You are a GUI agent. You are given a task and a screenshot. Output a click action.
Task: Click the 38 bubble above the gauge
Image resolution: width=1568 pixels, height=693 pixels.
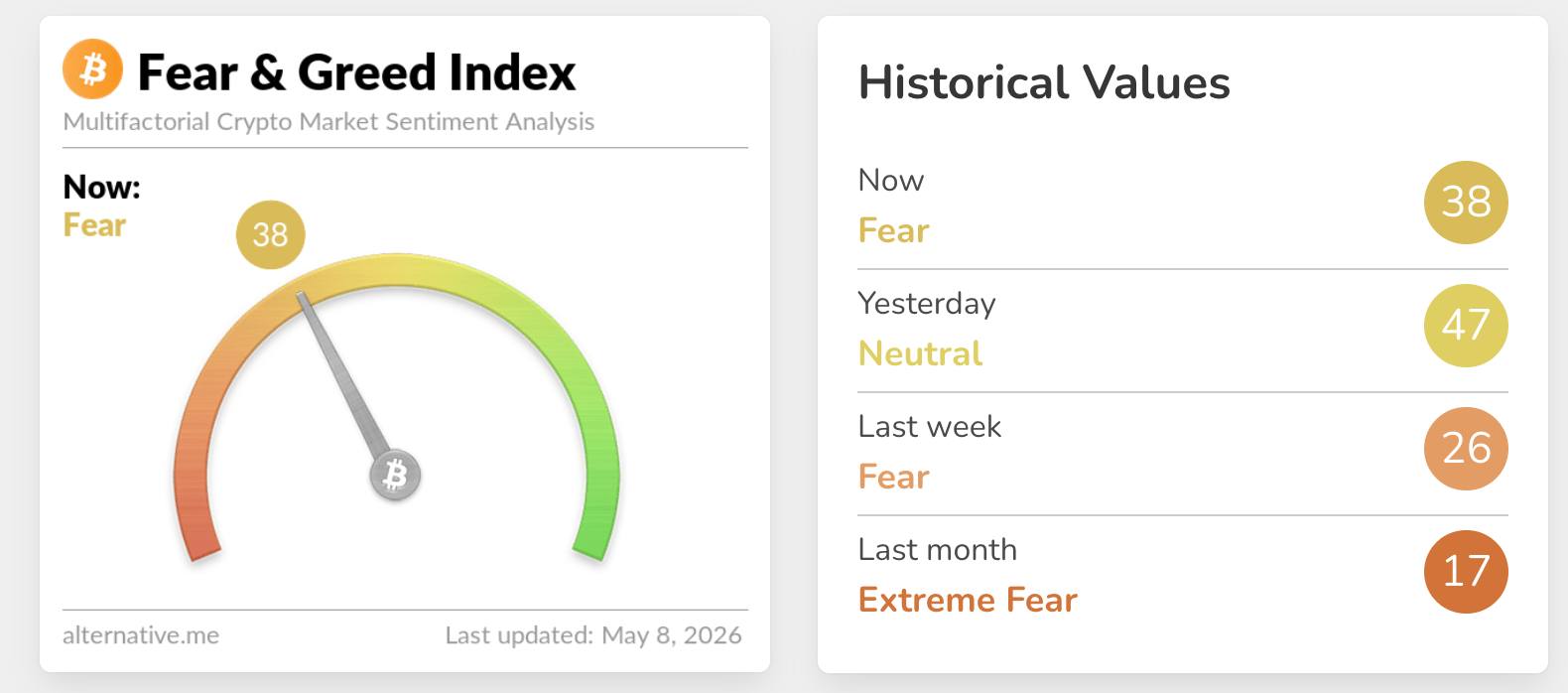[270, 234]
